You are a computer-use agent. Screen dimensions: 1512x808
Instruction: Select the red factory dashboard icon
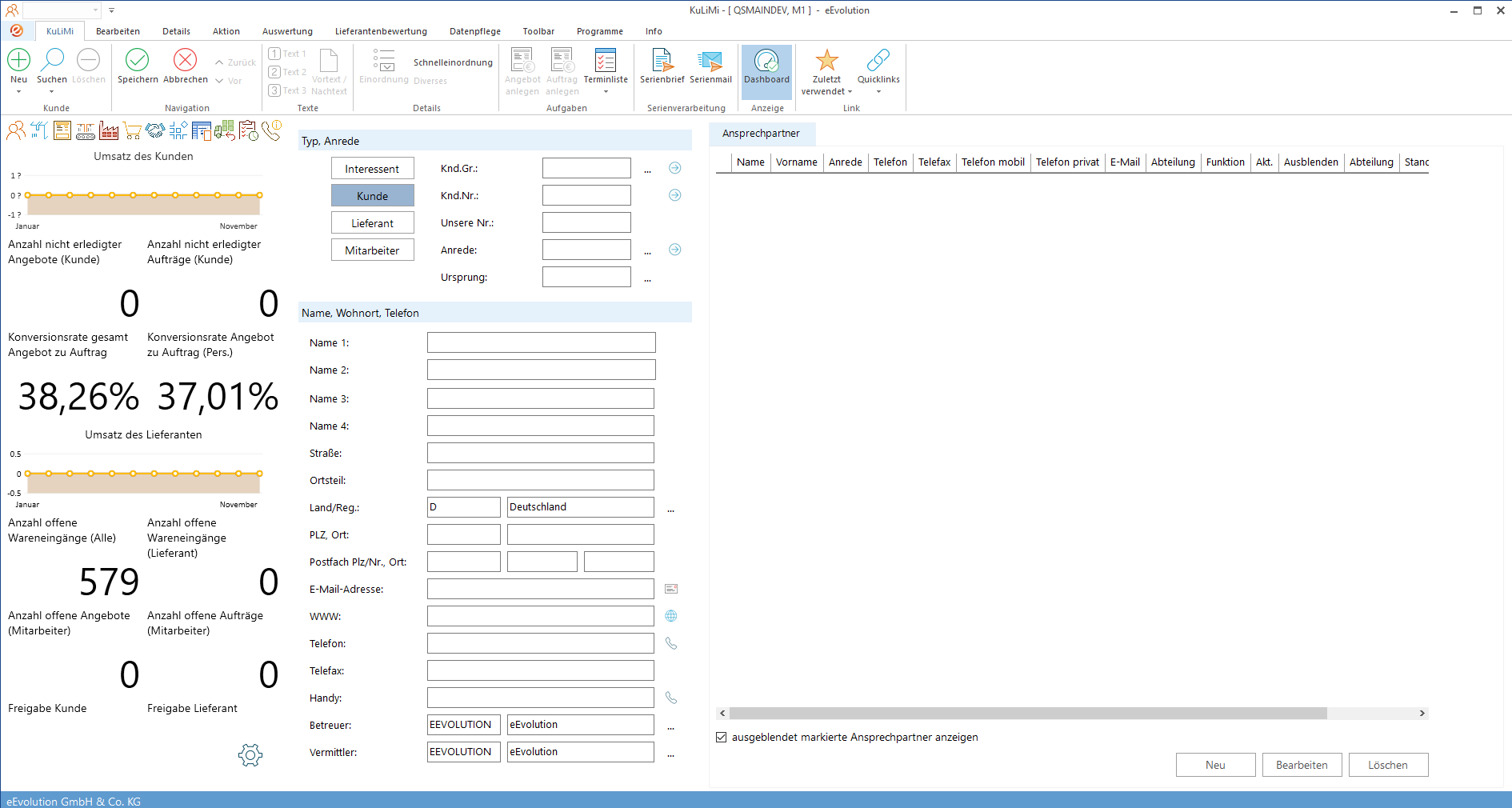tap(109, 130)
